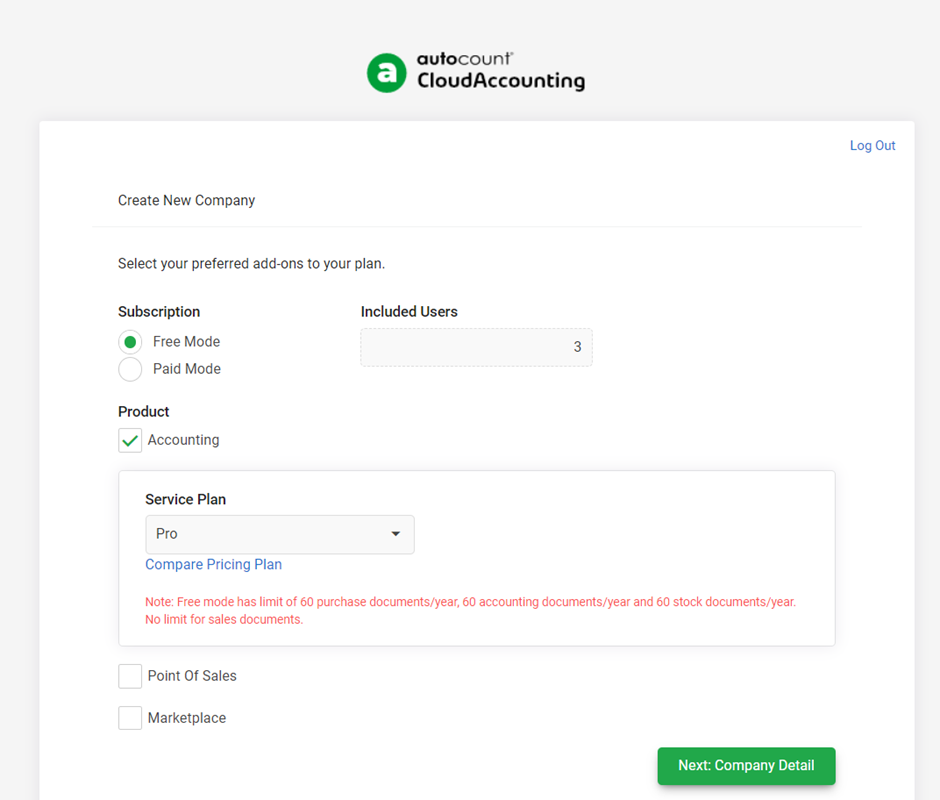Image resolution: width=940 pixels, height=800 pixels.
Task: Uncheck the Accounting product checkbox
Action: tap(130, 440)
